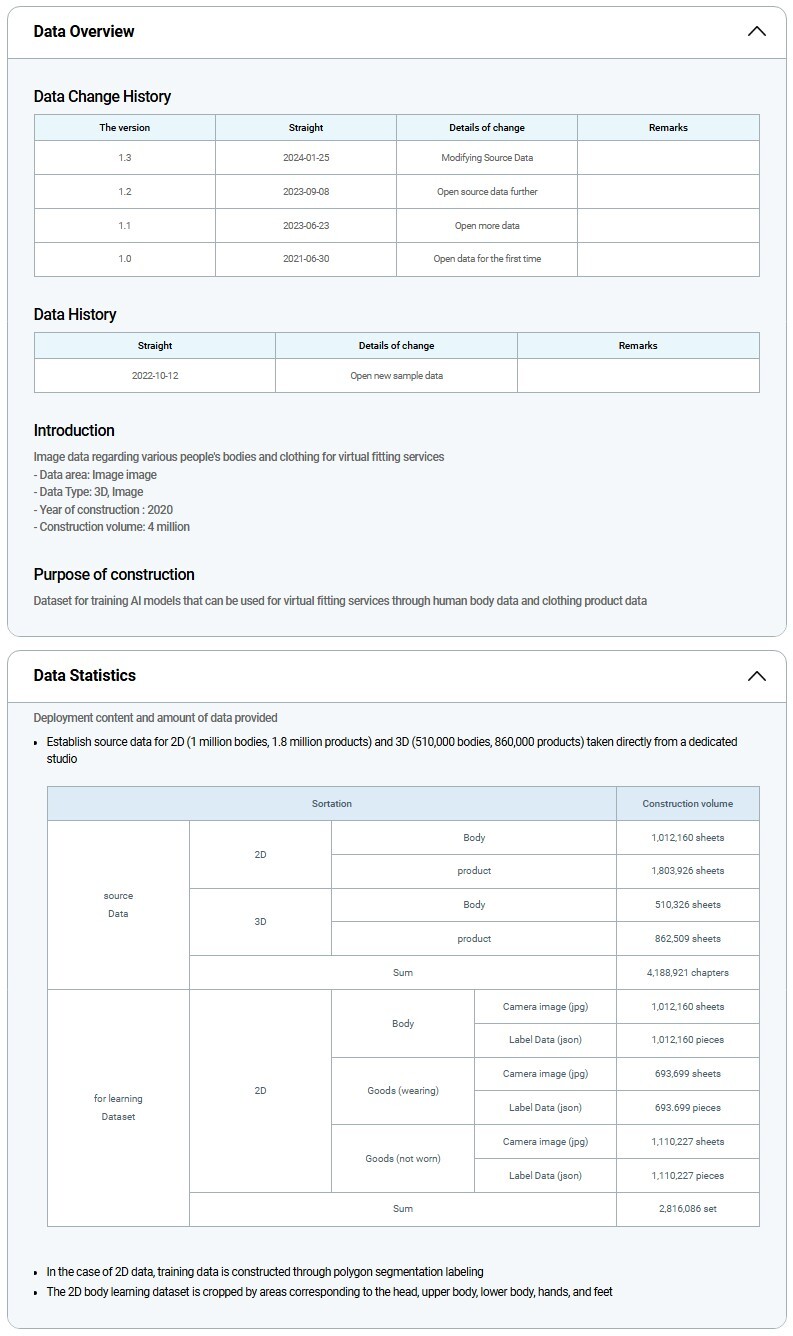Collapse the Data Overview section chevron

(x=756, y=31)
